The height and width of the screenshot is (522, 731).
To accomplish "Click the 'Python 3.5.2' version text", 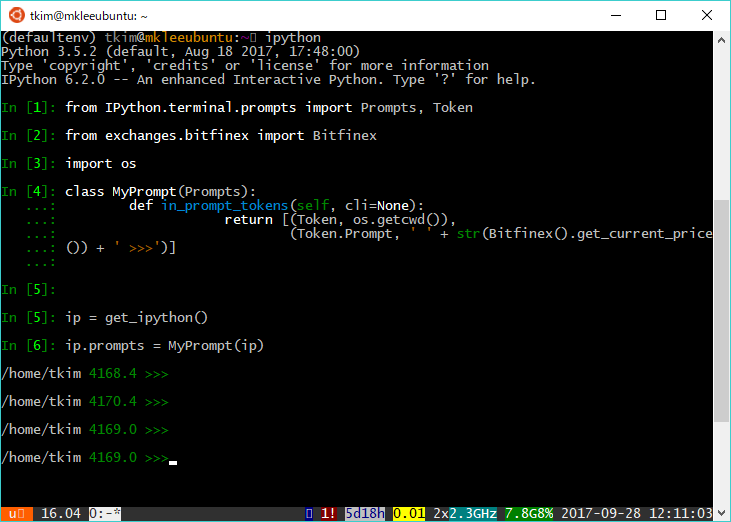I will click(48, 52).
